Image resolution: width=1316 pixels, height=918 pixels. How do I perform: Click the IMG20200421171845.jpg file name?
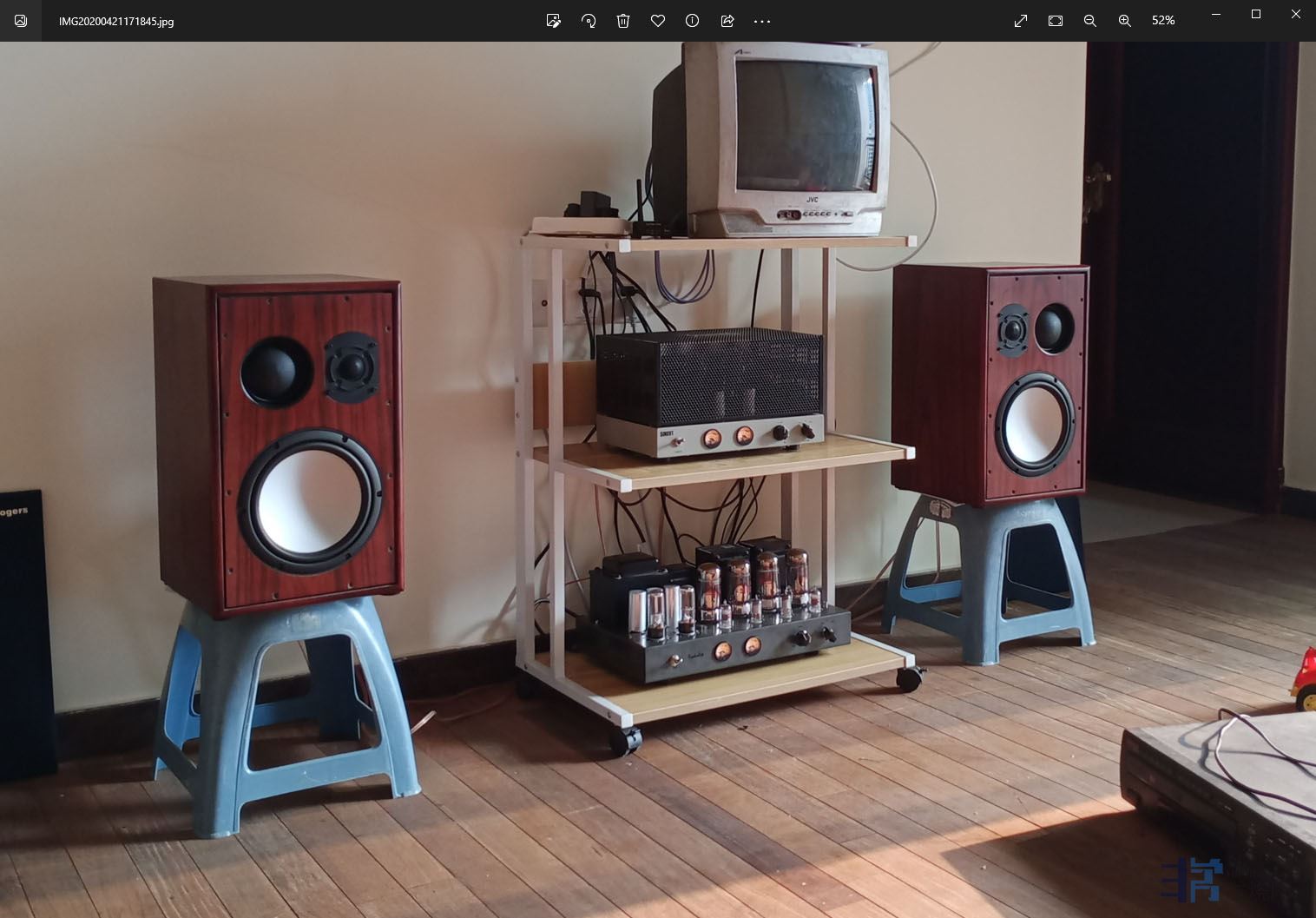point(116,21)
